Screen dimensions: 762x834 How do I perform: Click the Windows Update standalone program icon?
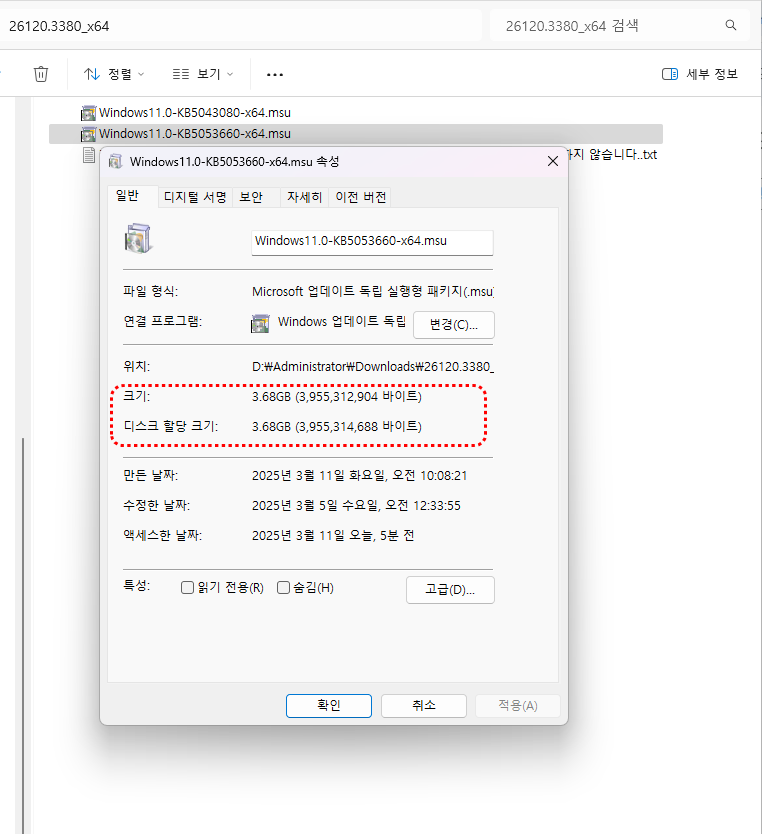[x=260, y=323]
